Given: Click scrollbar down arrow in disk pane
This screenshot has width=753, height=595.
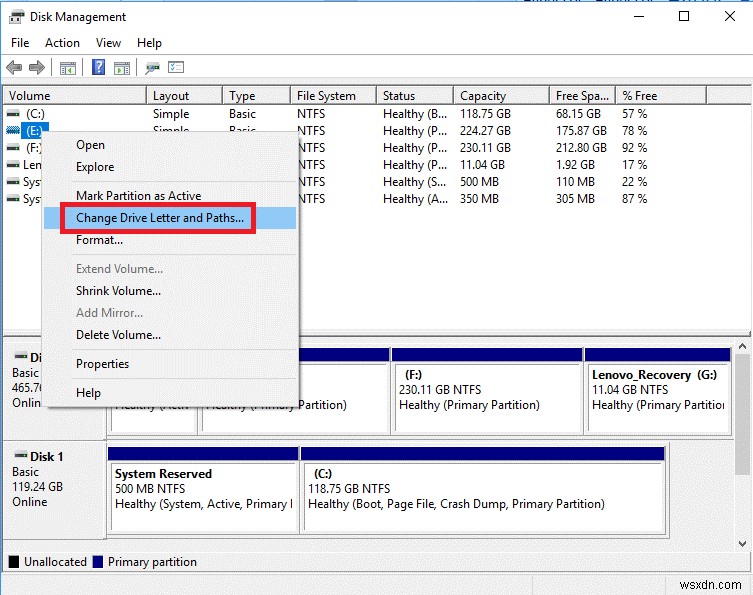Looking at the screenshot, I should pos(742,544).
